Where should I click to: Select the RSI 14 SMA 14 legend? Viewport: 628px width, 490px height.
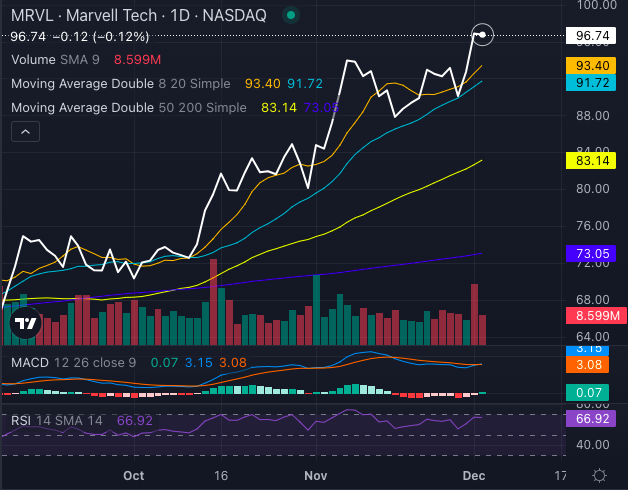click(x=56, y=421)
